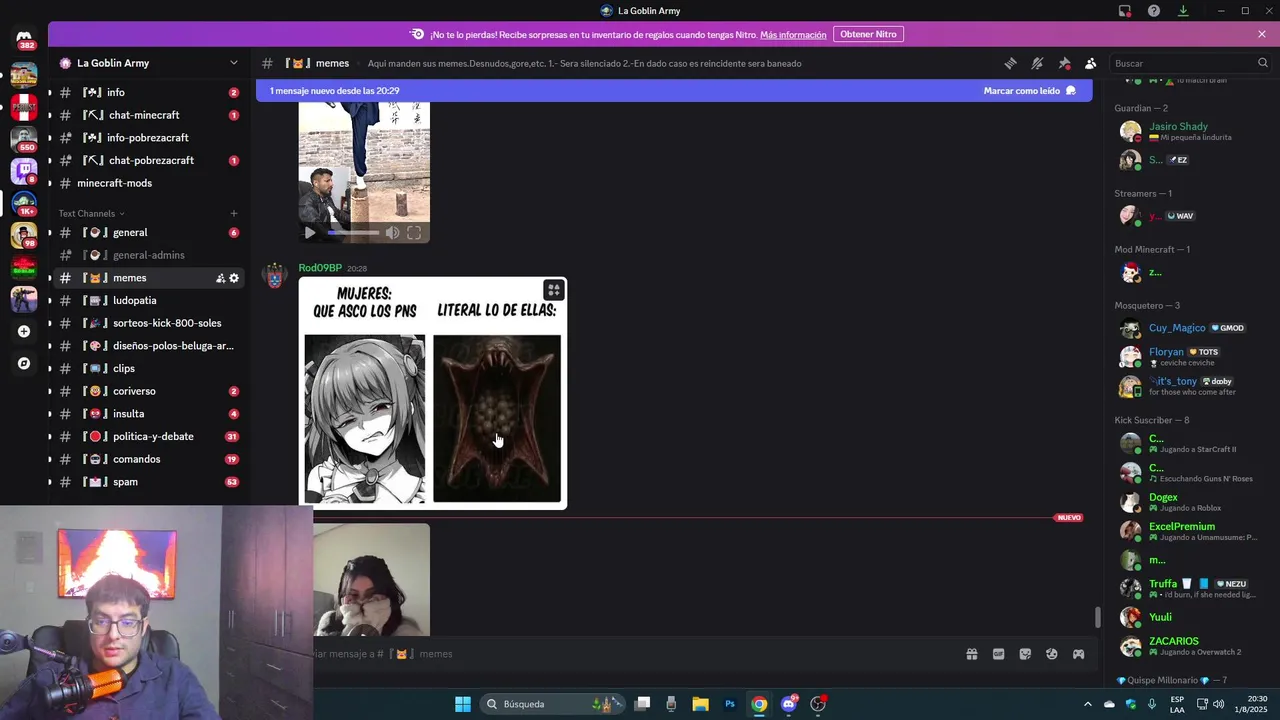Open Photoshop from the taskbar

click(x=730, y=704)
